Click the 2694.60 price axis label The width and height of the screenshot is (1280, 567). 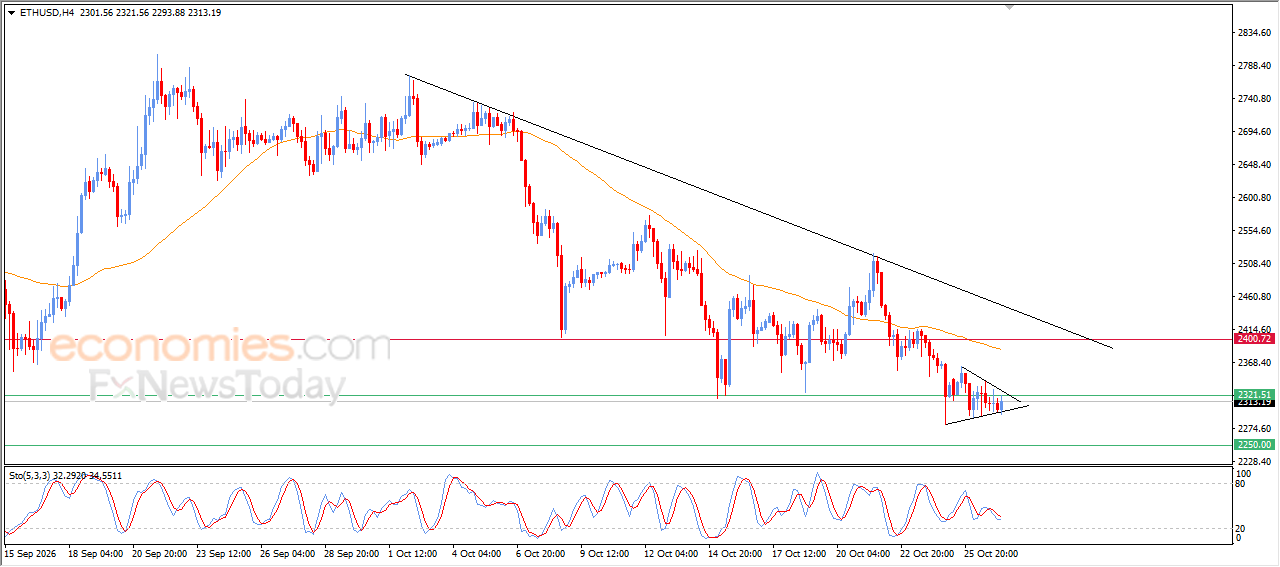pyautogui.click(x=1253, y=132)
